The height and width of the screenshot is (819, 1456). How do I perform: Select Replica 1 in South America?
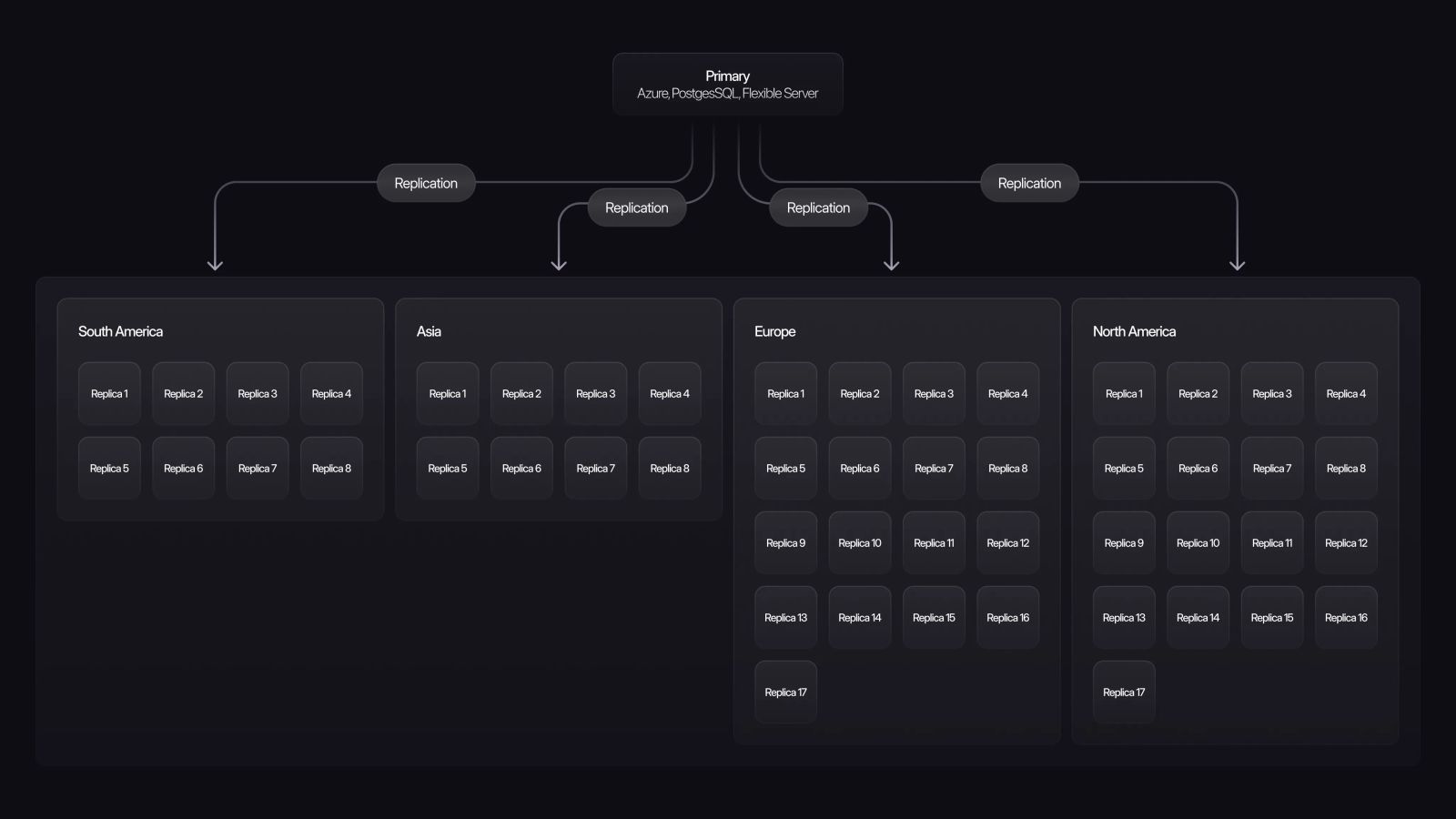(x=108, y=393)
